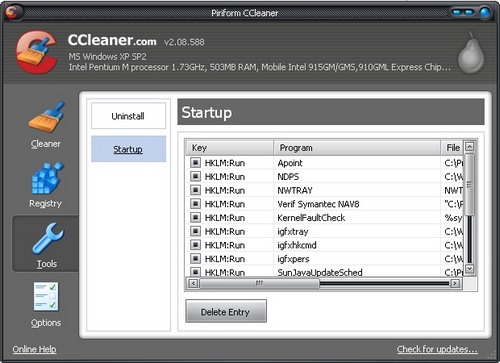500x363 pixels.
Task: Click the Delete Entry button
Action: click(226, 311)
